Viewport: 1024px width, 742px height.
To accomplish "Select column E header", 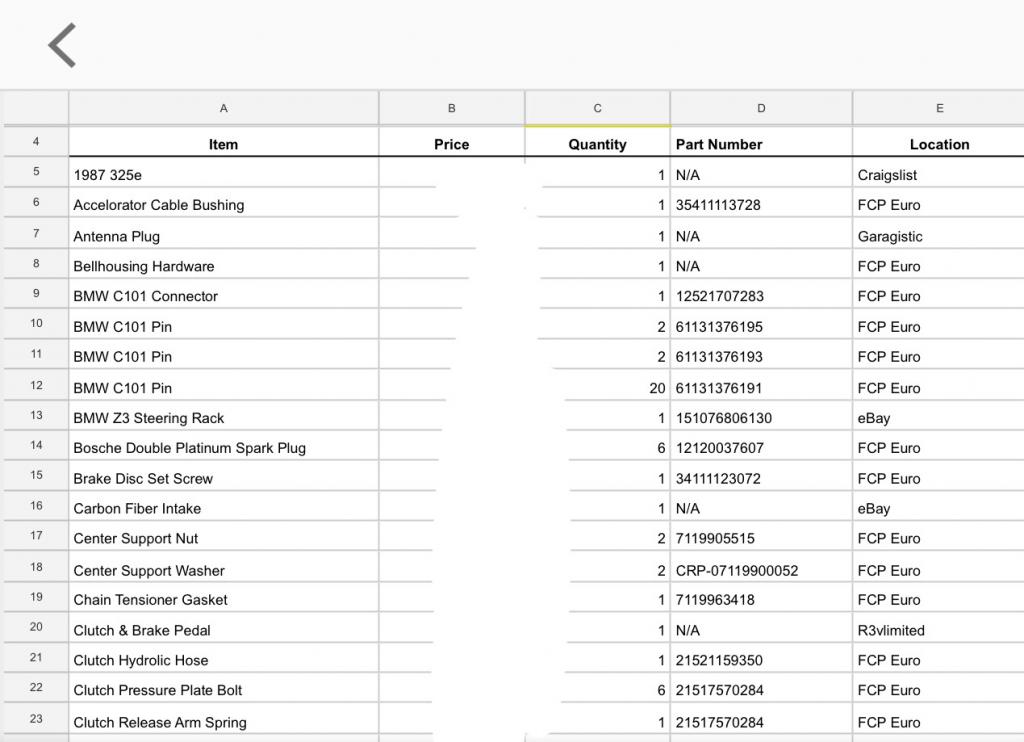I will pos(938,108).
